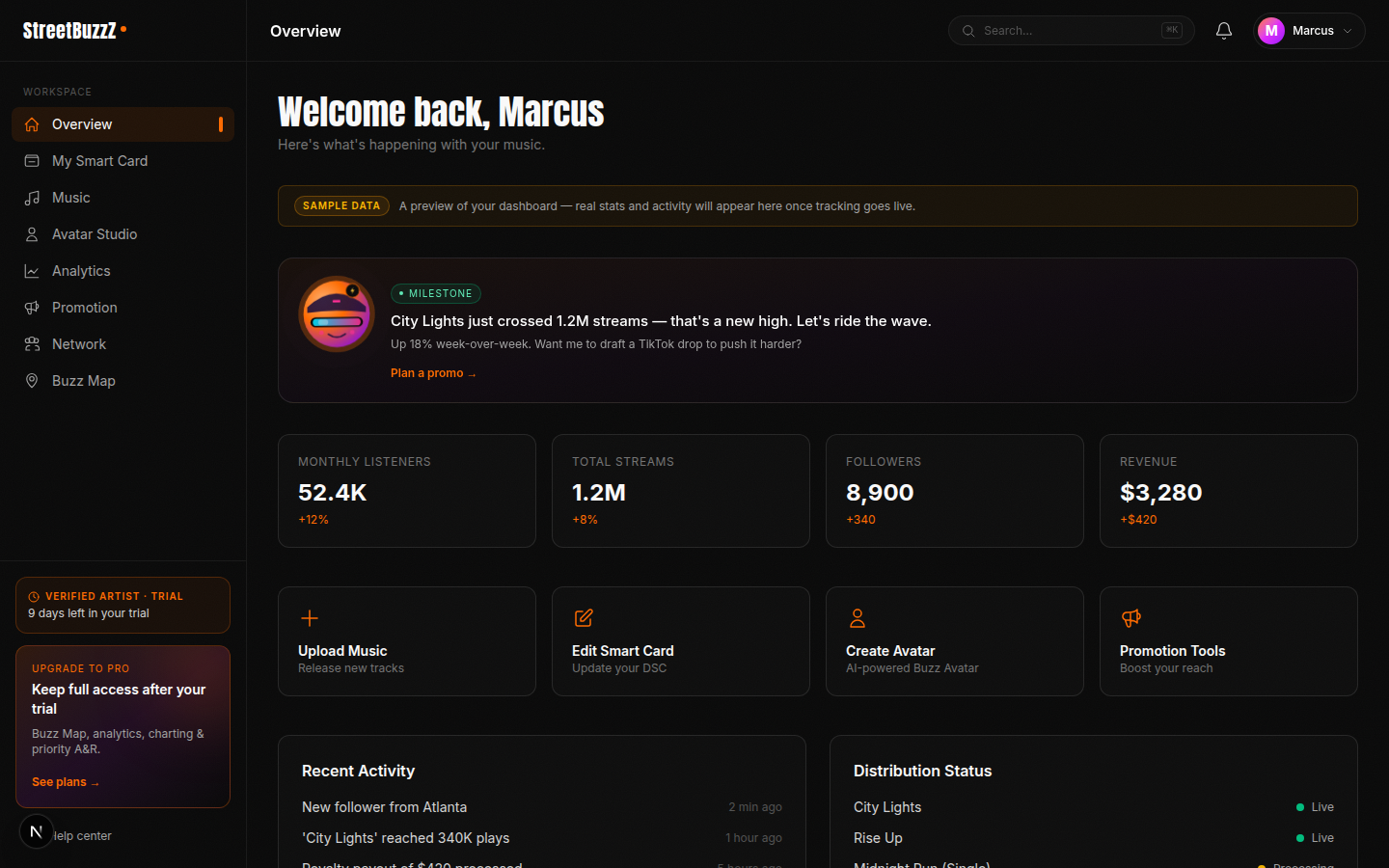The image size is (1389, 868).
Task: Click the plus icon on Upload Music card
Action: 310,618
